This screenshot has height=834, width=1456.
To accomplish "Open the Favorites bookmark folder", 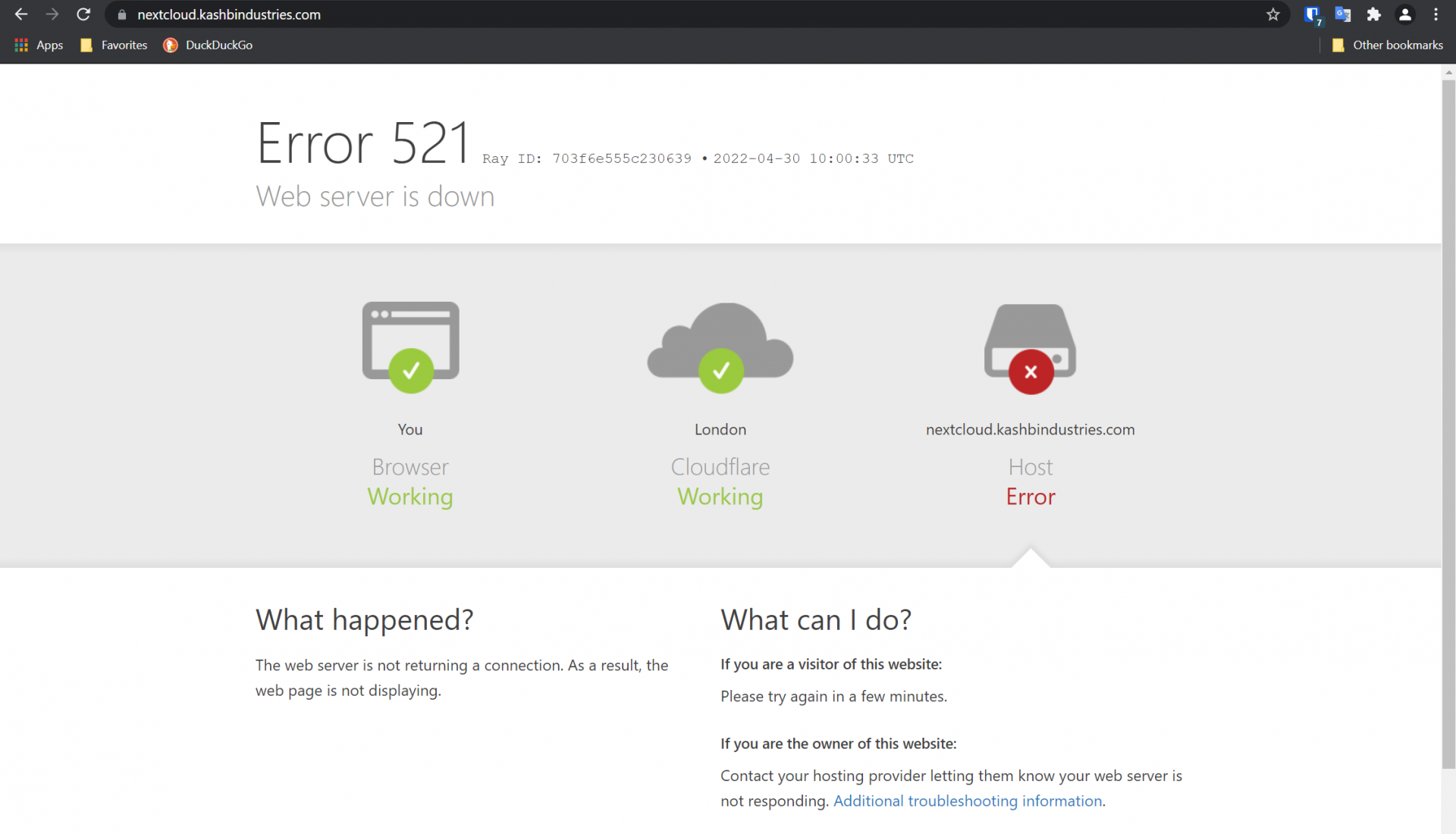I will pos(114,45).
